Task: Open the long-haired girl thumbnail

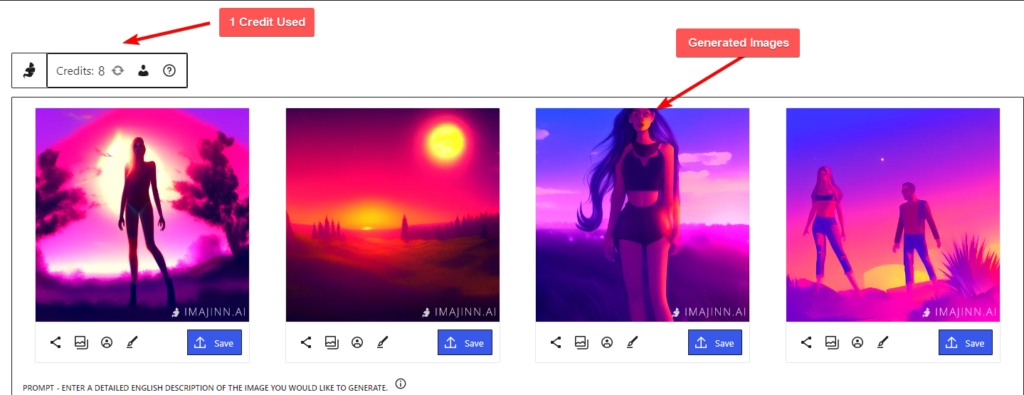Action: pos(643,215)
